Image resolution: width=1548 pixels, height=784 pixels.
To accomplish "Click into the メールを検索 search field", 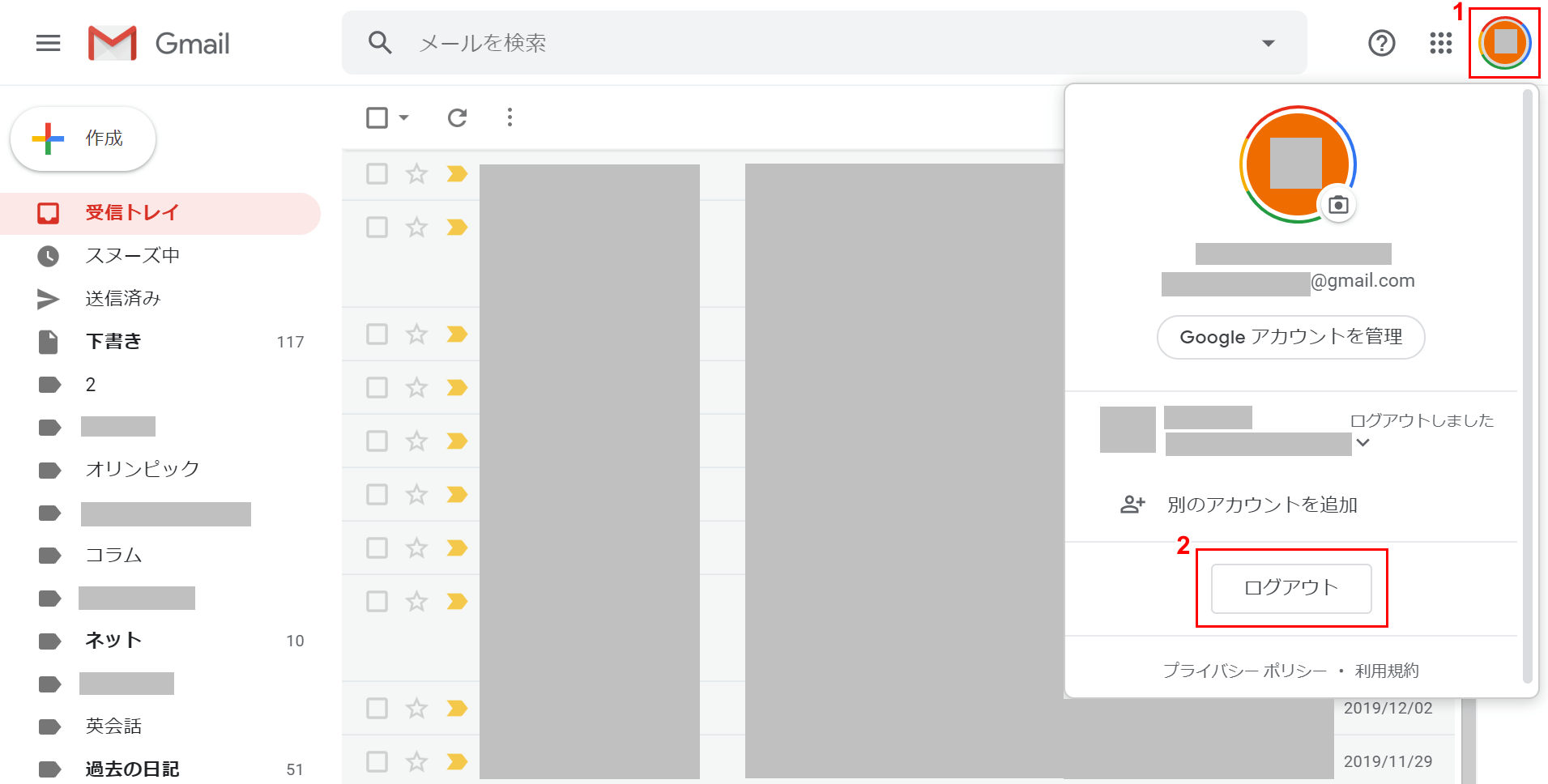I will point(810,43).
